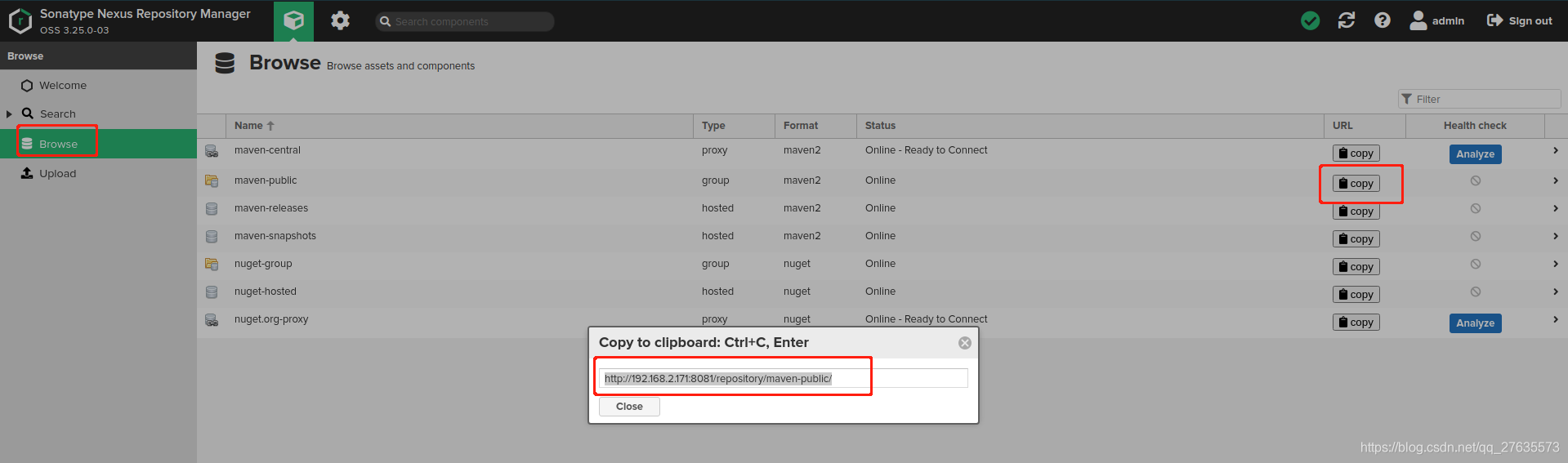The width and height of the screenshot is (1568, 463).
Task: Click the maven-public group repository icon
Action: (212, 181)
